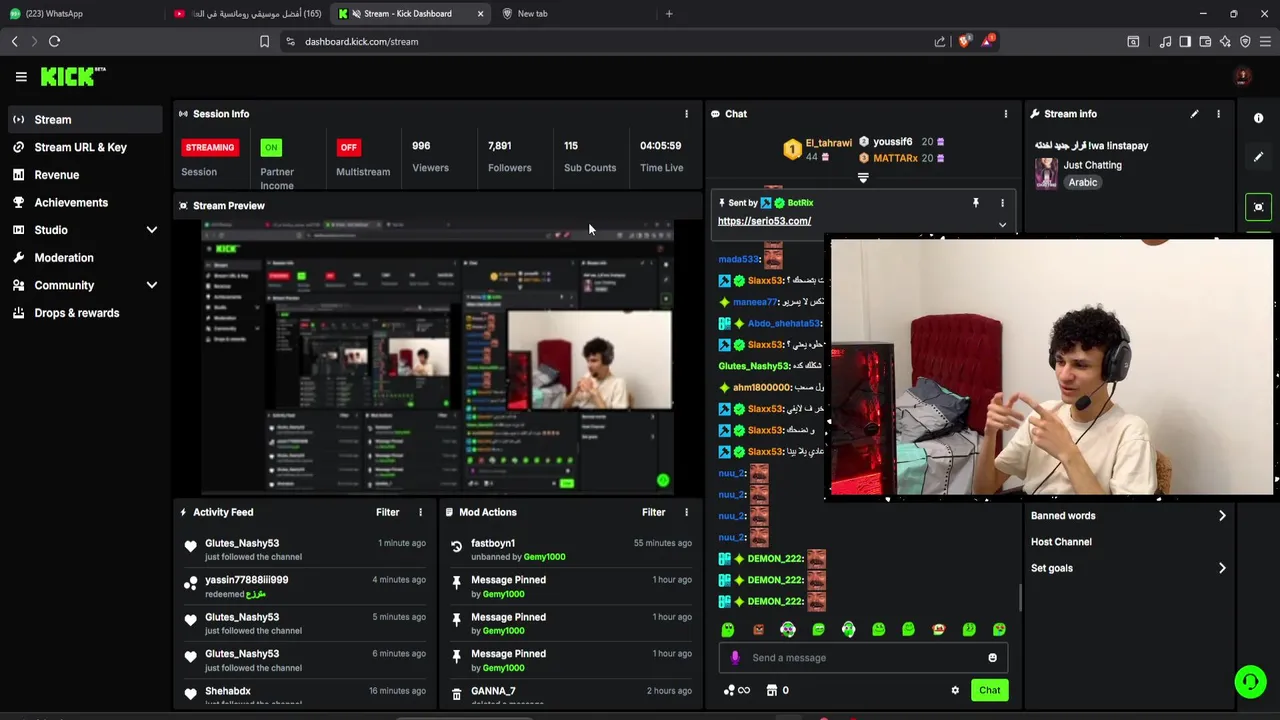
Task: Open a new browser tab with plus
Action: (669, 14)
